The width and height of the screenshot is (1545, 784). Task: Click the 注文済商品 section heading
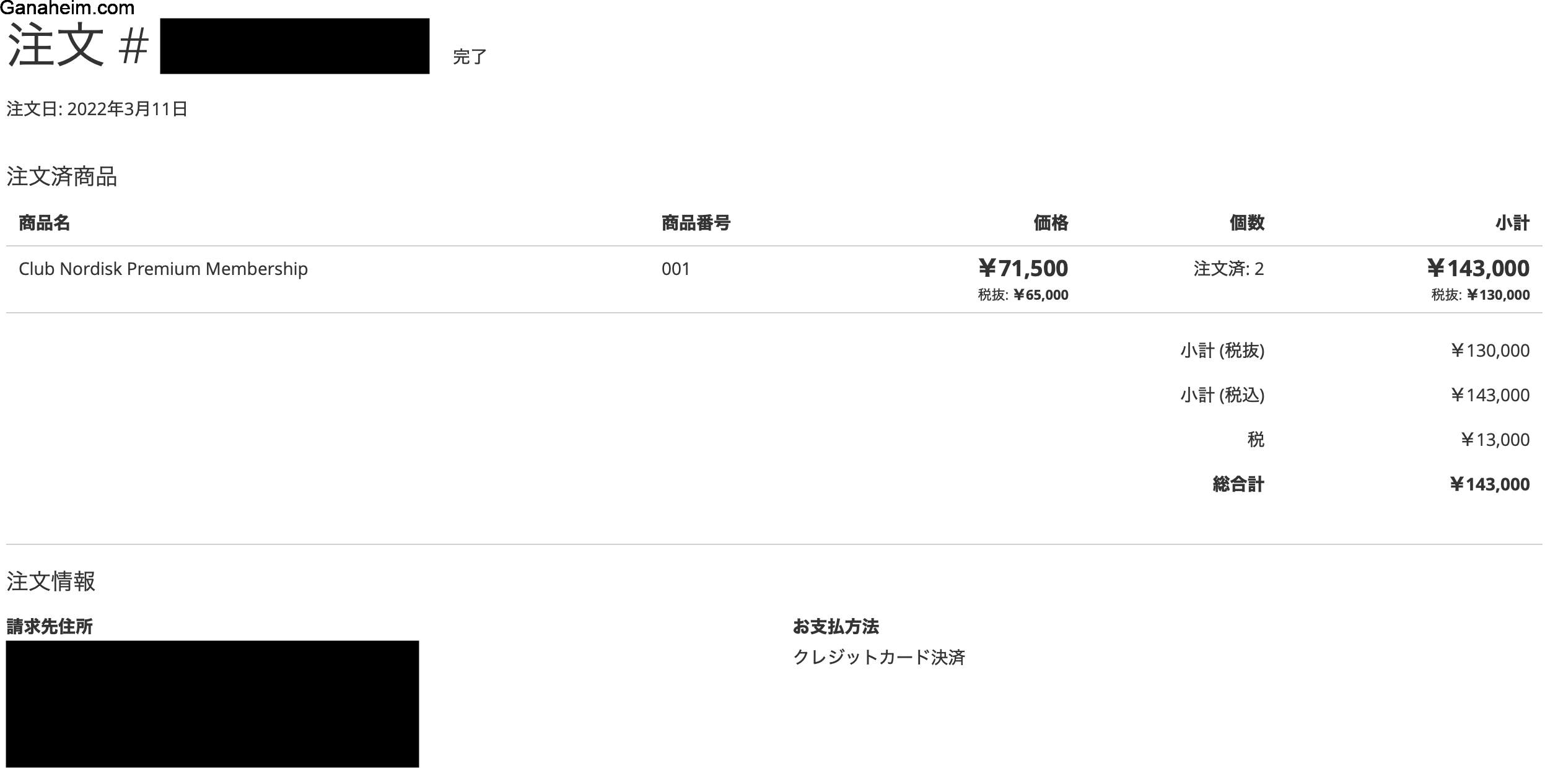click(x=61, y=177)
